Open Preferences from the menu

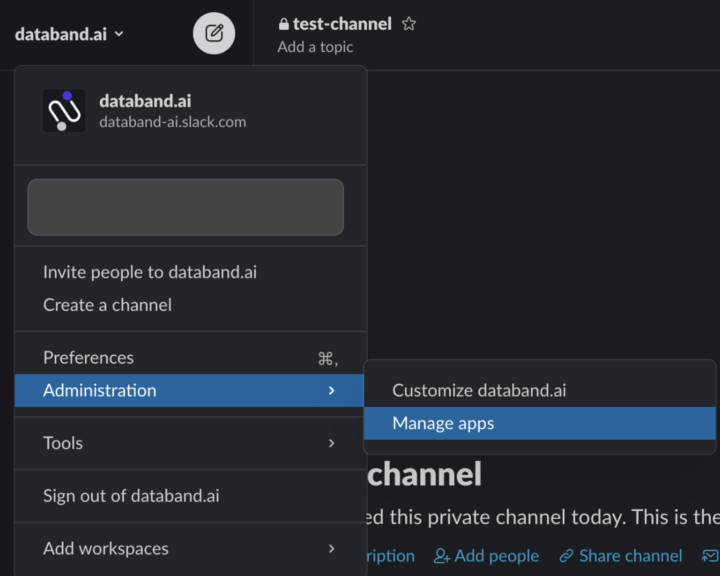pos(191,358)
